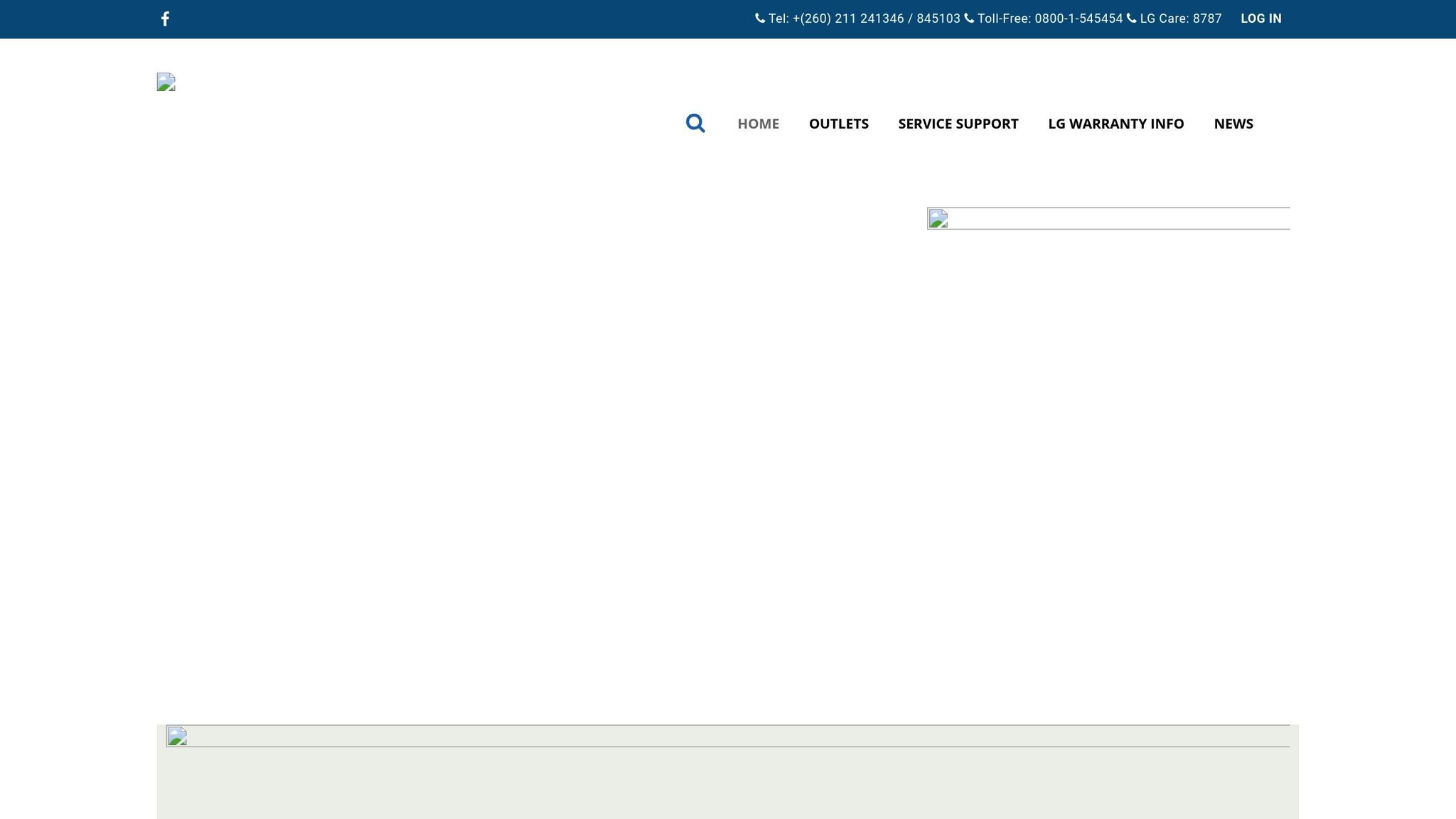Click the LOG IN link
The height and width of the screenshot is (819, 1456).
[1260, 19]
